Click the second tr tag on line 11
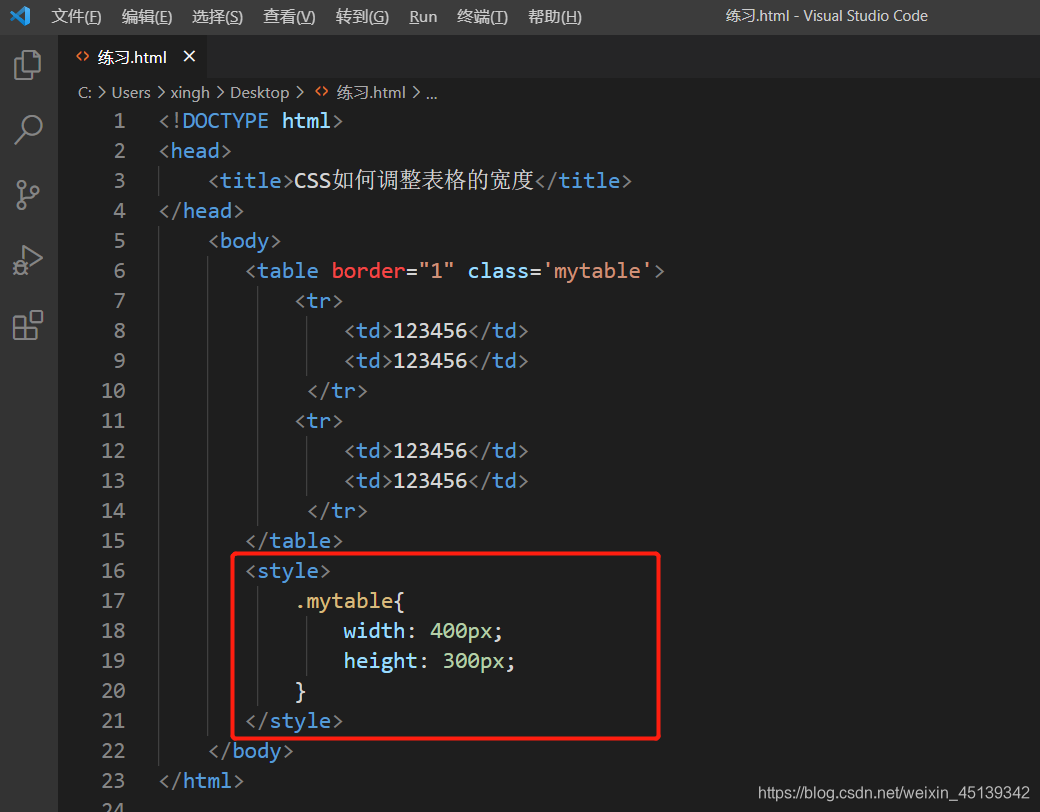 [x=319, y=421]
